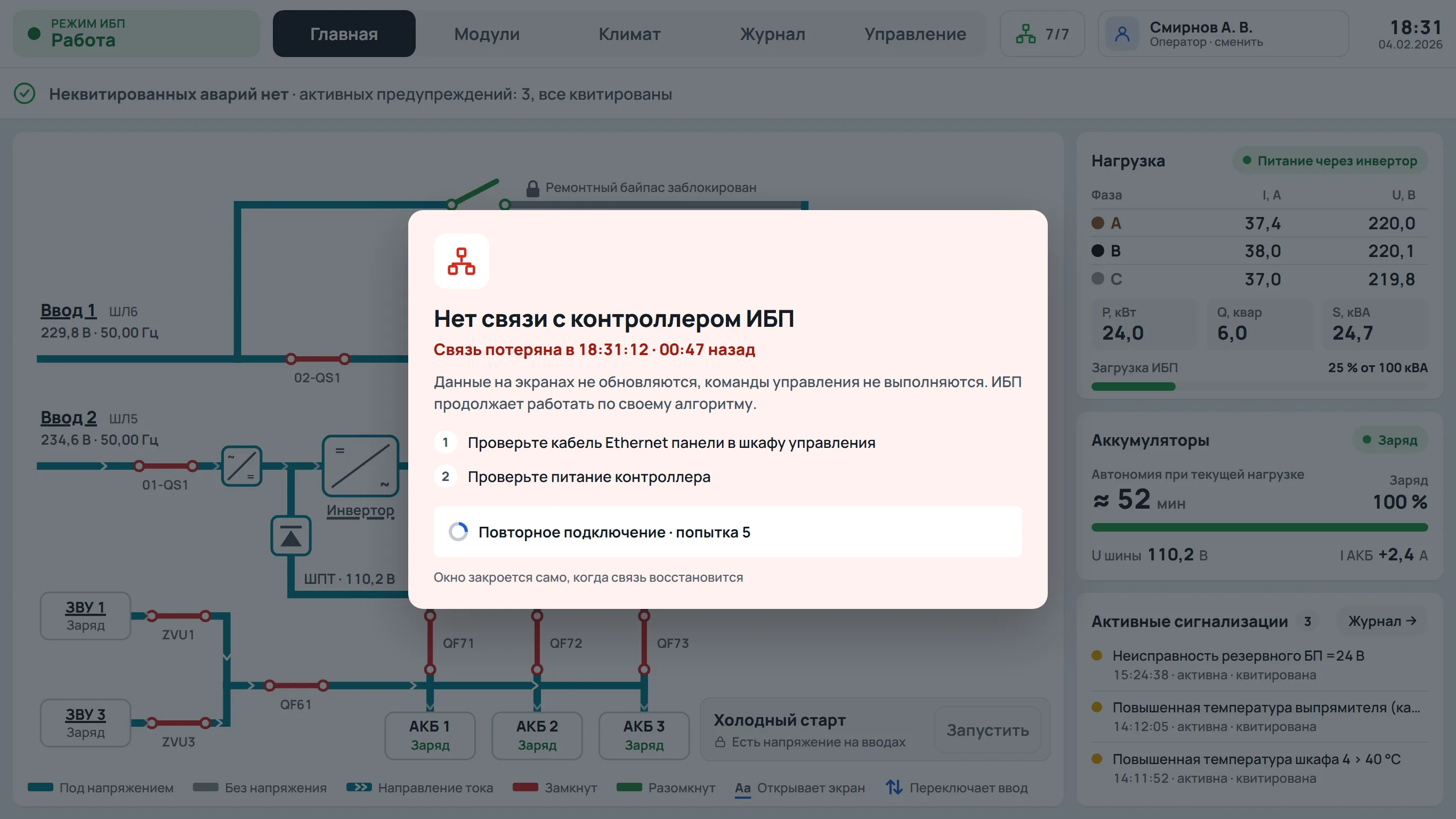Toggle the 01-QS1 switch
The width and height of the screenshot is (1456, 819).
(x=166, y=466)
